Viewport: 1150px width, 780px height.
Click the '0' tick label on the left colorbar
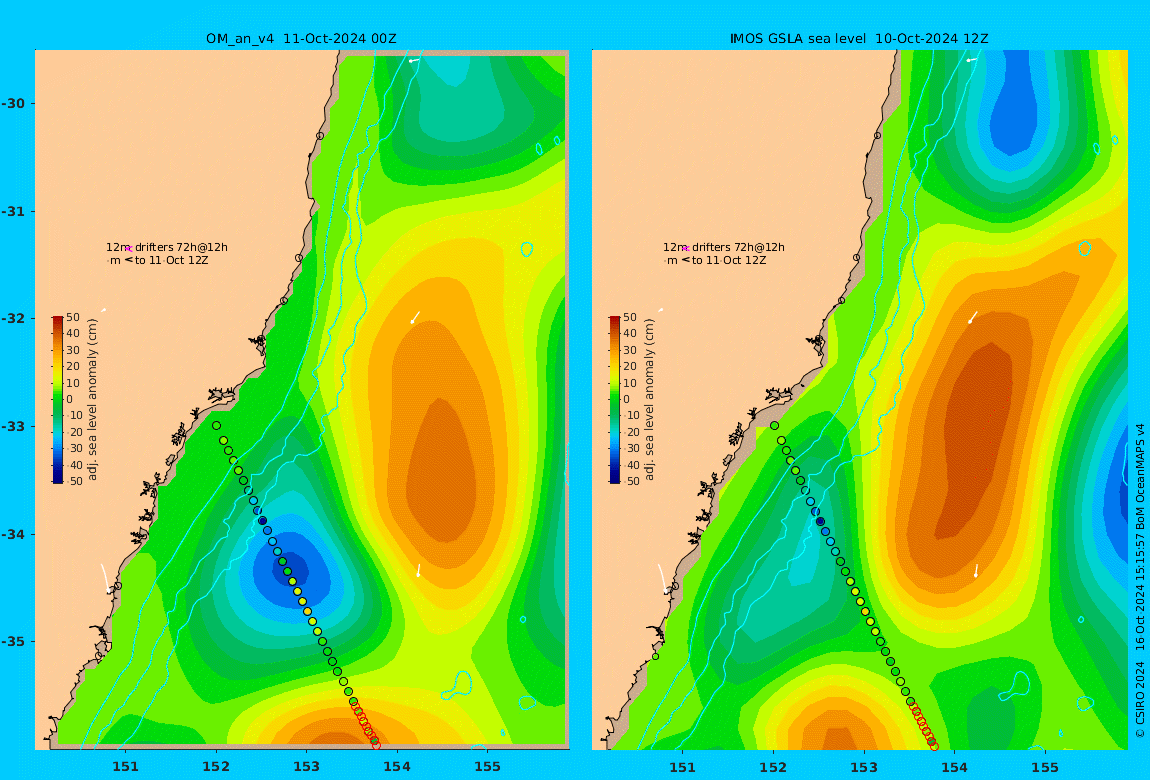(x=70, y=400)
